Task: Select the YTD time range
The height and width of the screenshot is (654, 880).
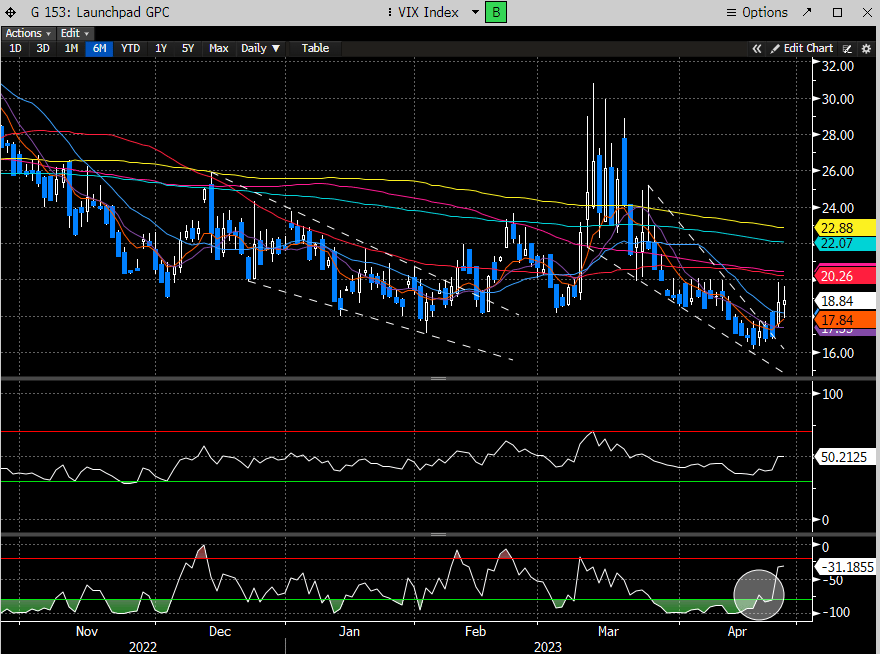Action: 130,48
